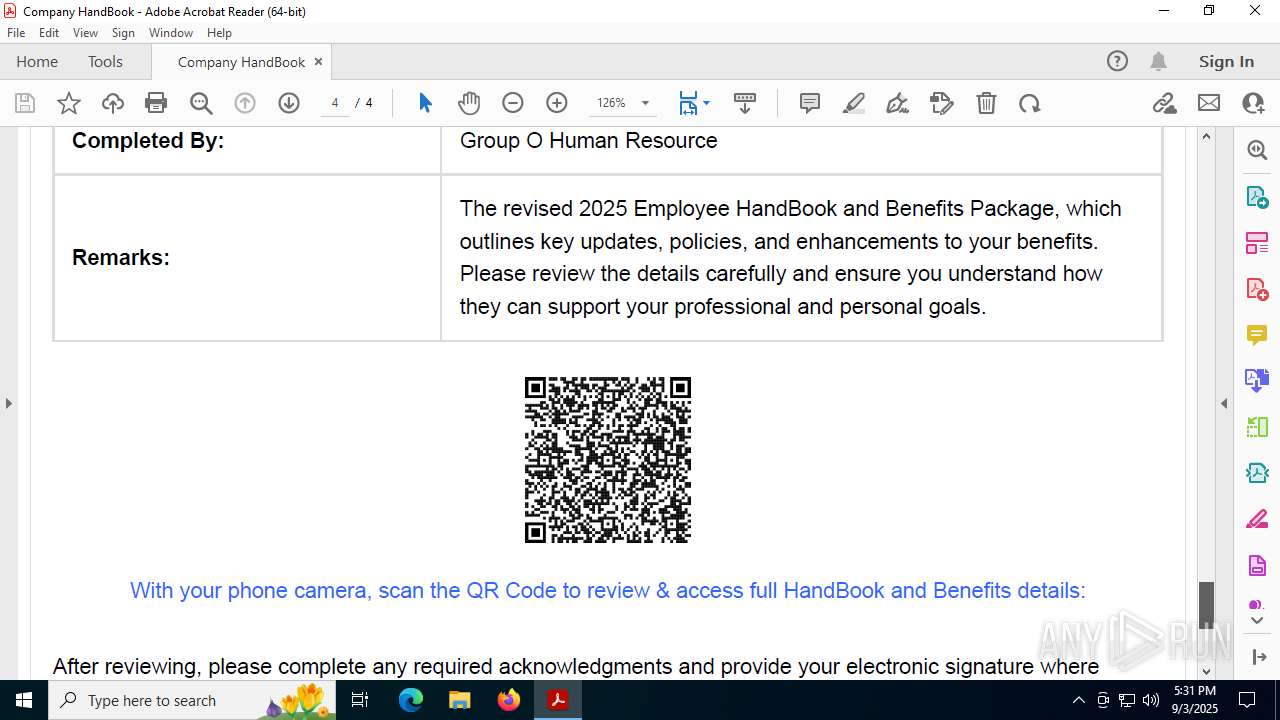
Task: Close the Company HandBook tab
Action: pyautogui.click(x=319, y=61)
